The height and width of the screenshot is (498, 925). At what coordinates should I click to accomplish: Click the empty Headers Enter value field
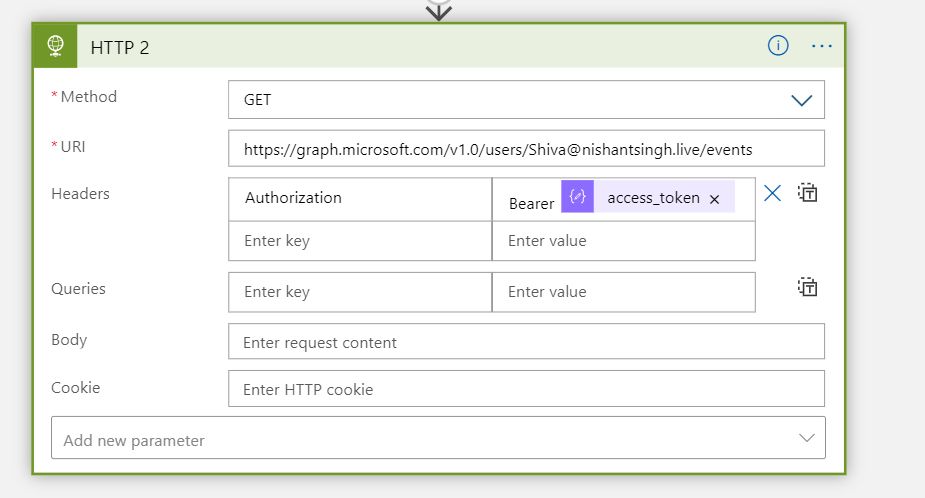tap(624, 241)
